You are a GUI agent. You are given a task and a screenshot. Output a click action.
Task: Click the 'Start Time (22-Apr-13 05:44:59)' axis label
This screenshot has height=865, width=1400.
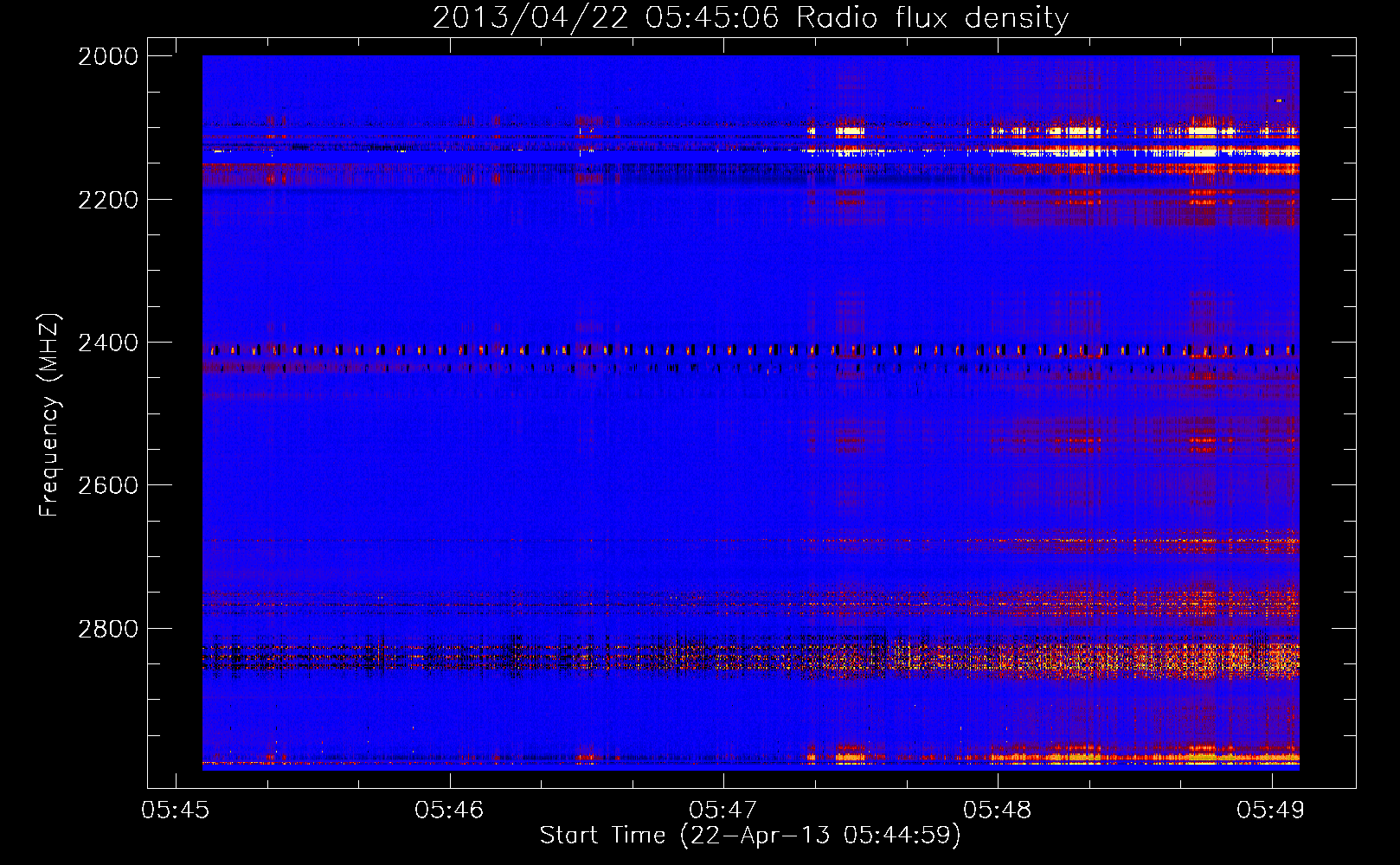coord(750,836)
